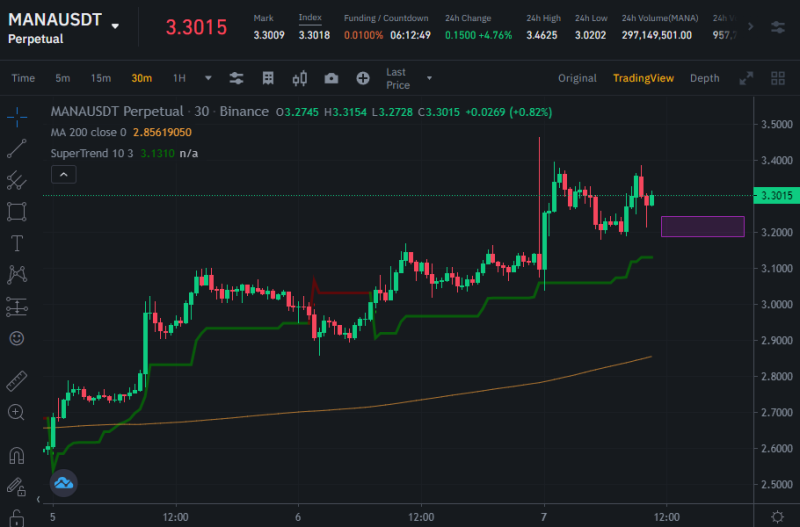Select the XABCD pattern tool
This screenshot has height=527, width=800.
coord(17,274)
